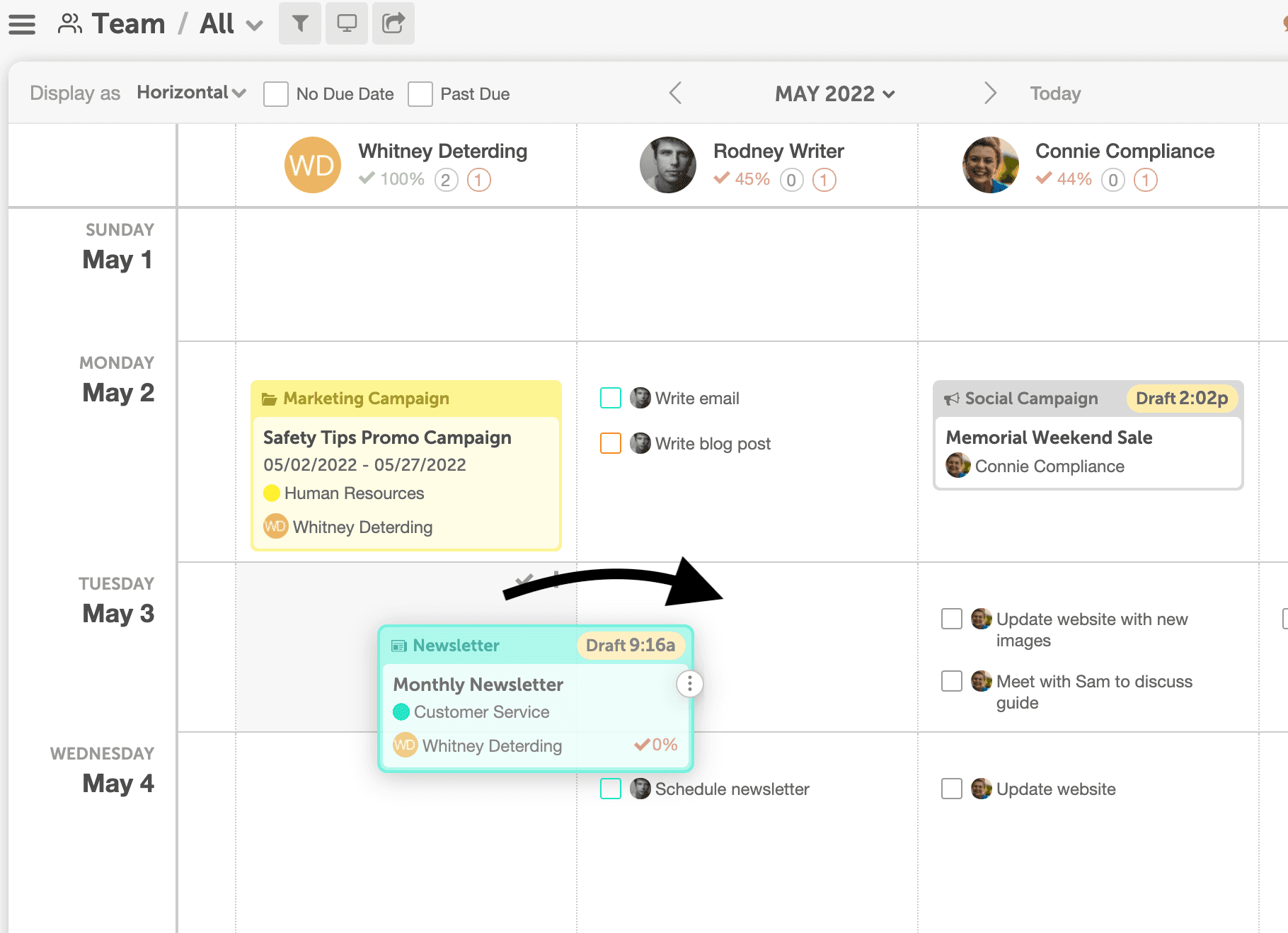Open the Horizontal display dropdown
The image size is (1288, 933).
pos(192,93)
